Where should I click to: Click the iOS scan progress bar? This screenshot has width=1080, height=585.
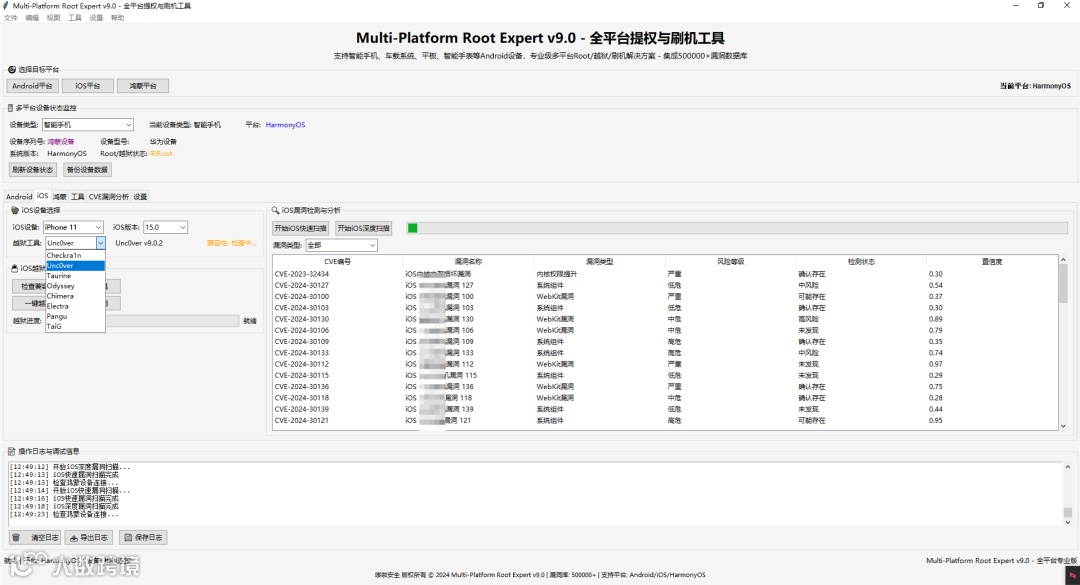737,228
